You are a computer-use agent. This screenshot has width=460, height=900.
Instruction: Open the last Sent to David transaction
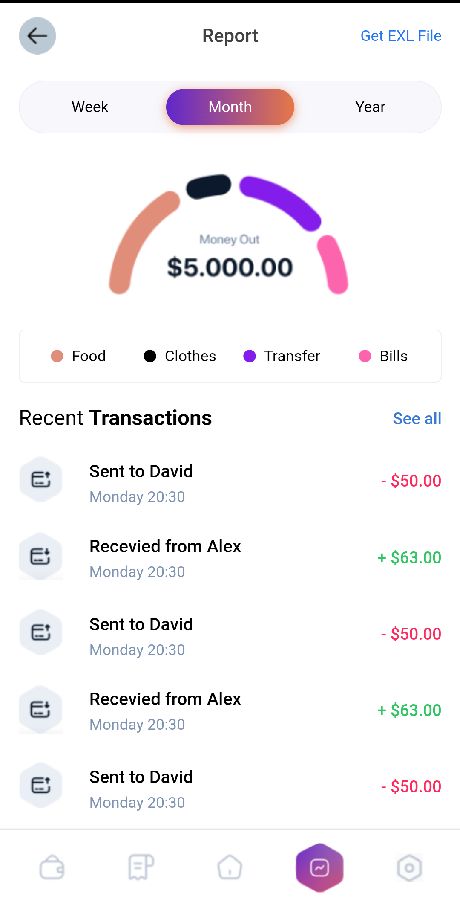230,786
